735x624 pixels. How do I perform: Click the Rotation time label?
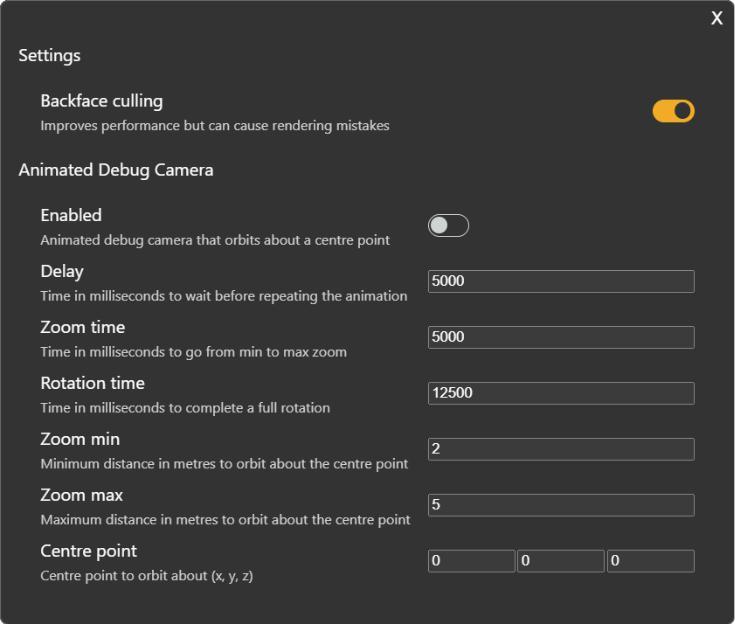[x=92, y=383]
